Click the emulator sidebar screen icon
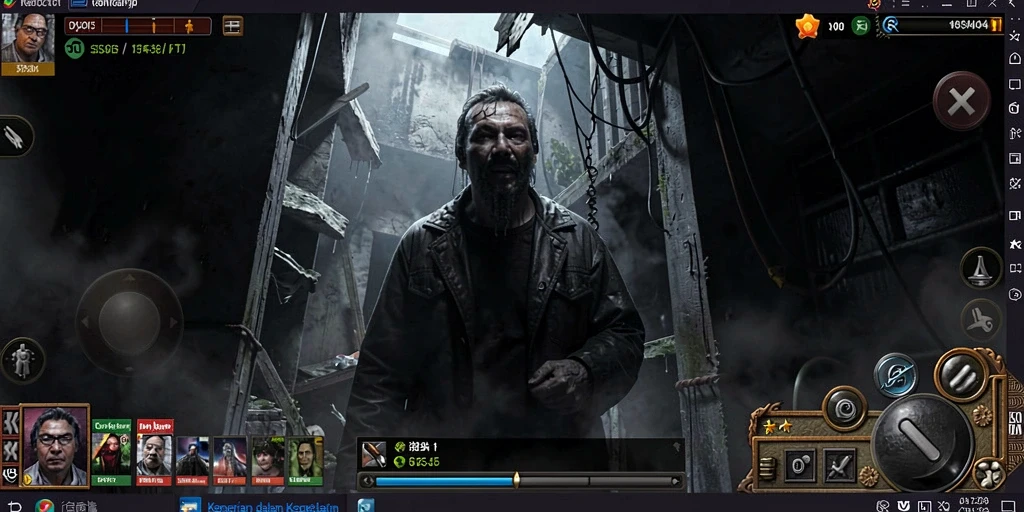Image resolution: width=1024 pixels, height=512 pixels. (1014, 84)
